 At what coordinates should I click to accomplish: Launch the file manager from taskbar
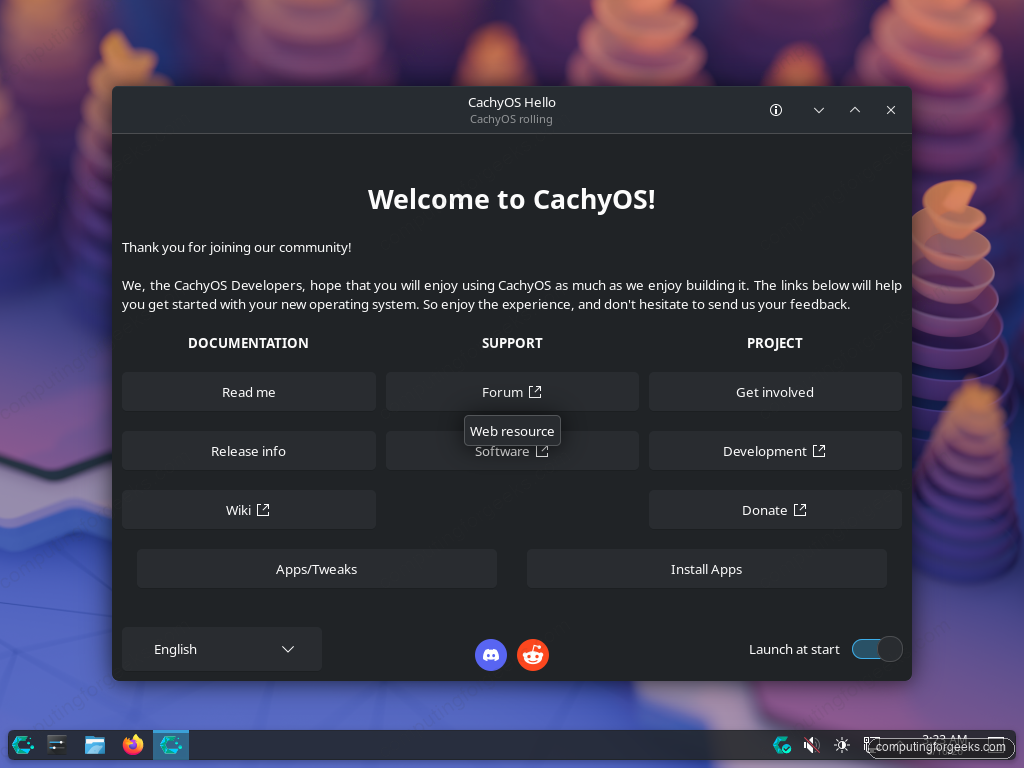point(95,744)
